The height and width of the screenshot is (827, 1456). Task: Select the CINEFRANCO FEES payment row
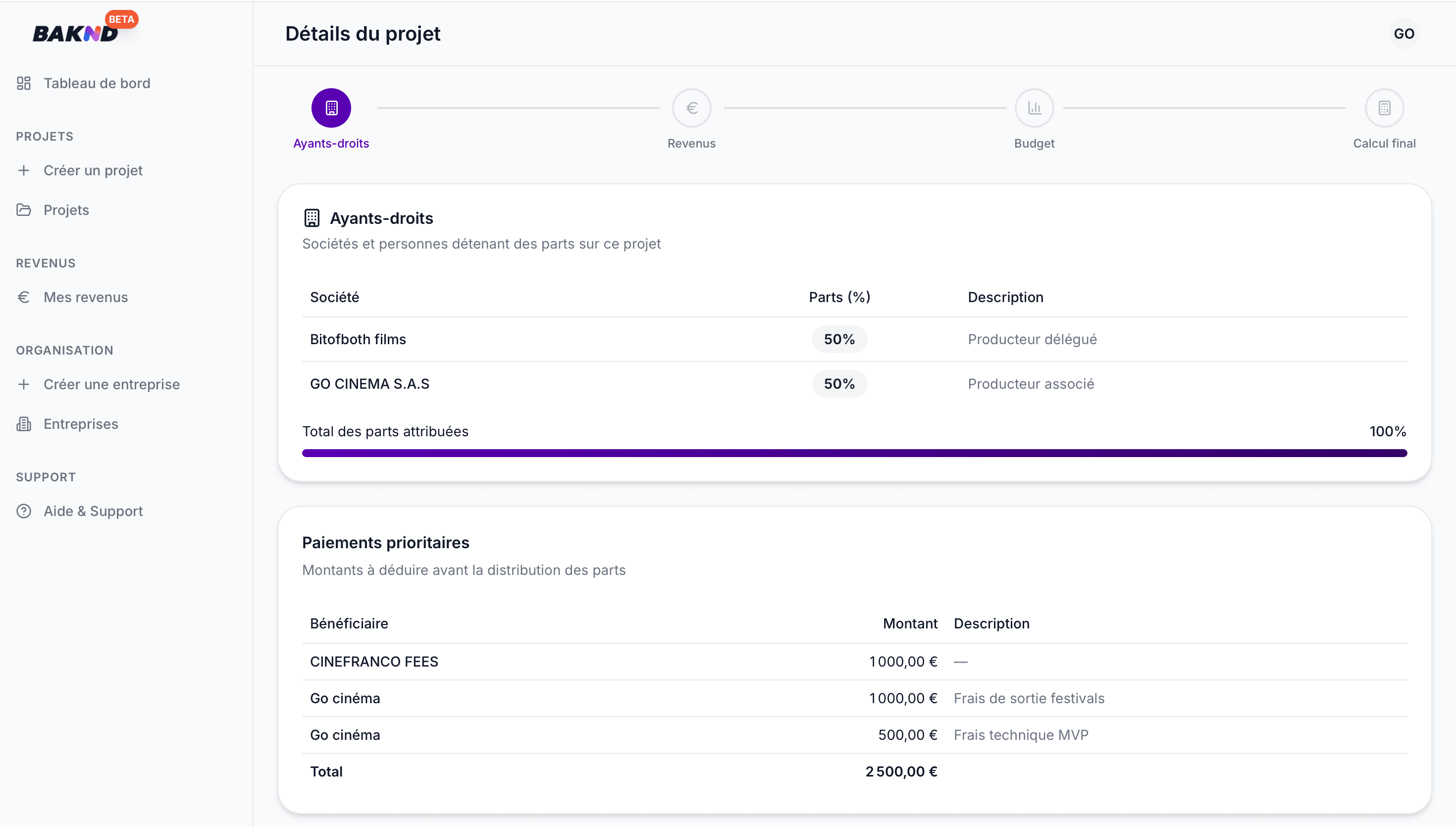click(x=855, y=662)
